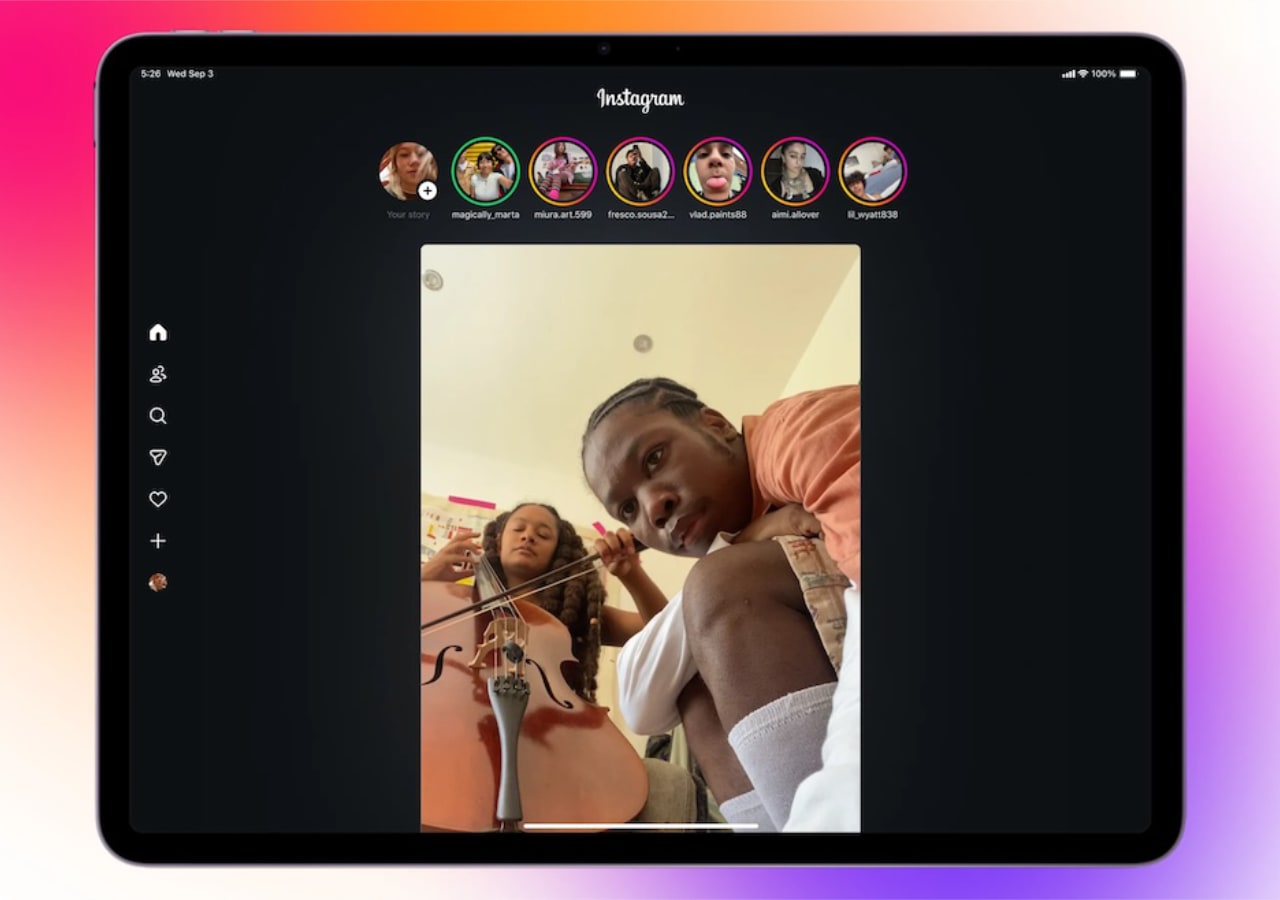This screenshot has width=1280, height=900.
Task: Click the battery indicator in status bar
Action: coord(1128,74)
